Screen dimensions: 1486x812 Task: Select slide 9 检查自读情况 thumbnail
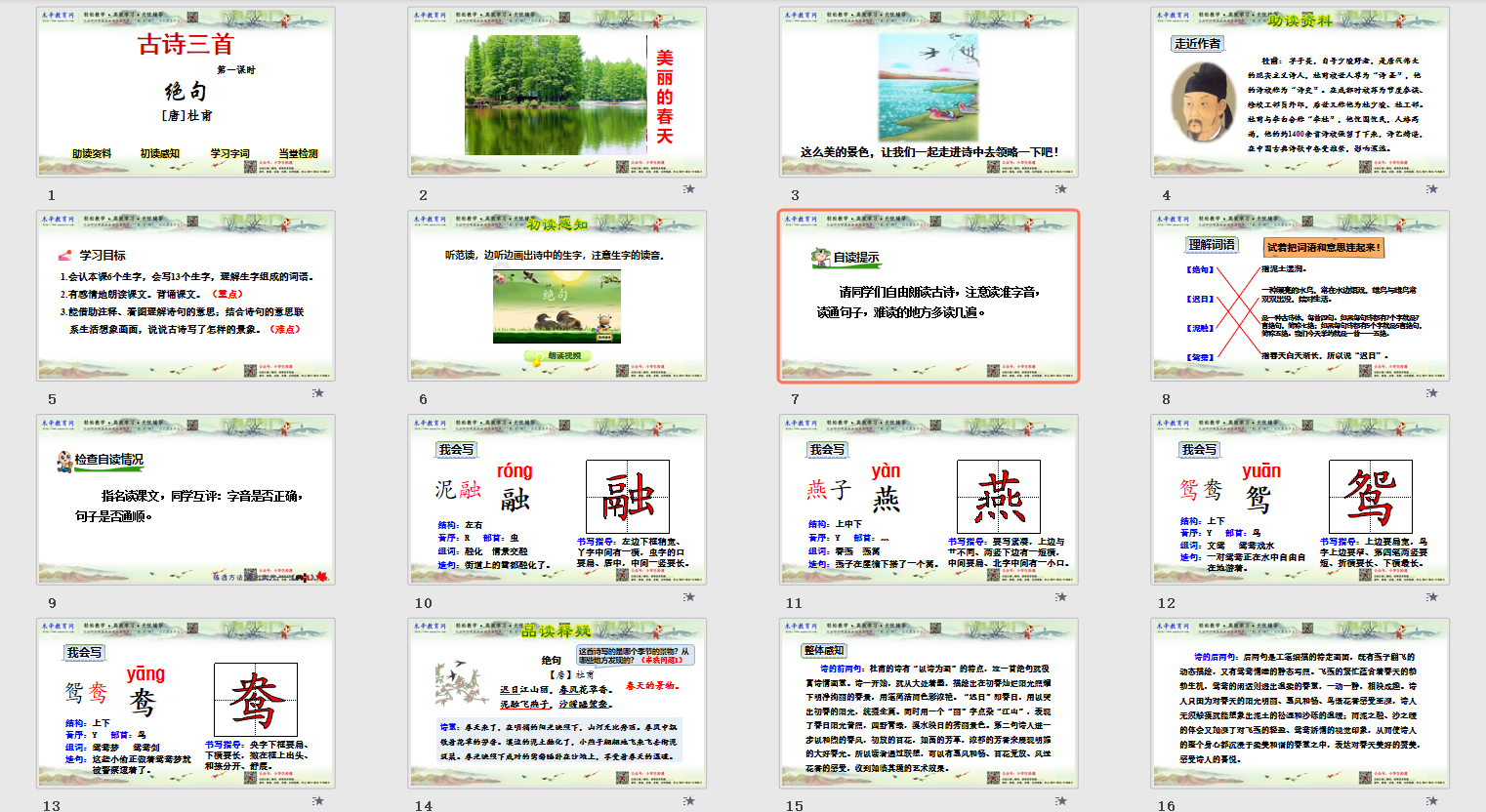186,500
